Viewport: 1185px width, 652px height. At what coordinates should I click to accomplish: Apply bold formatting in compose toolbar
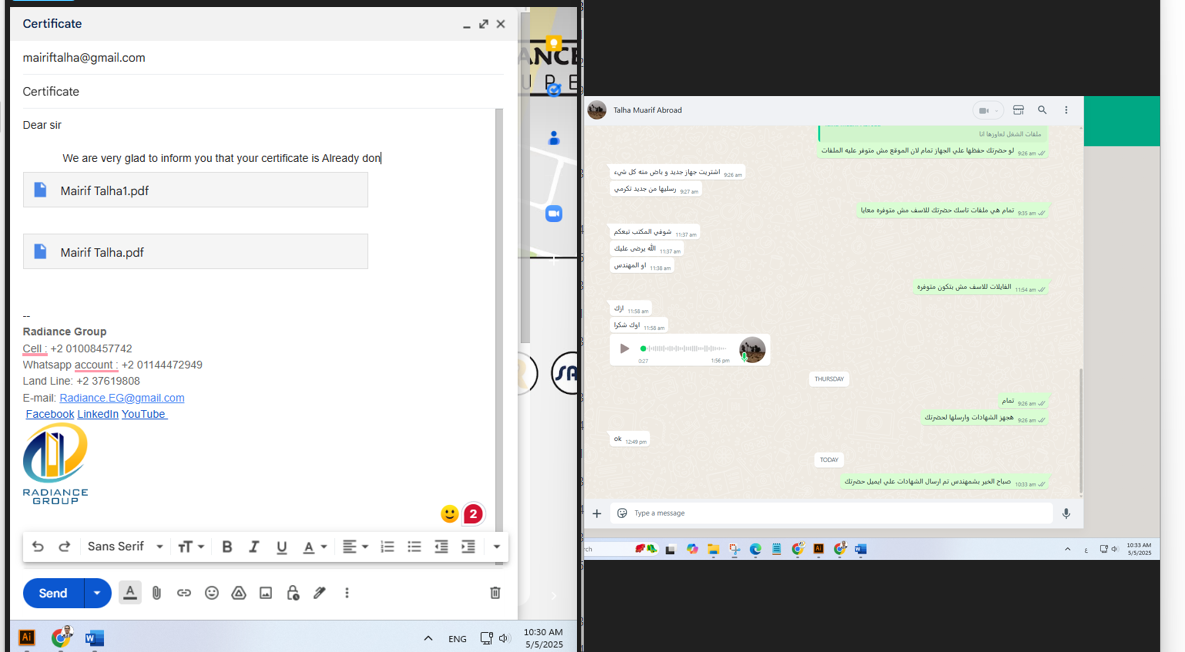227,547
